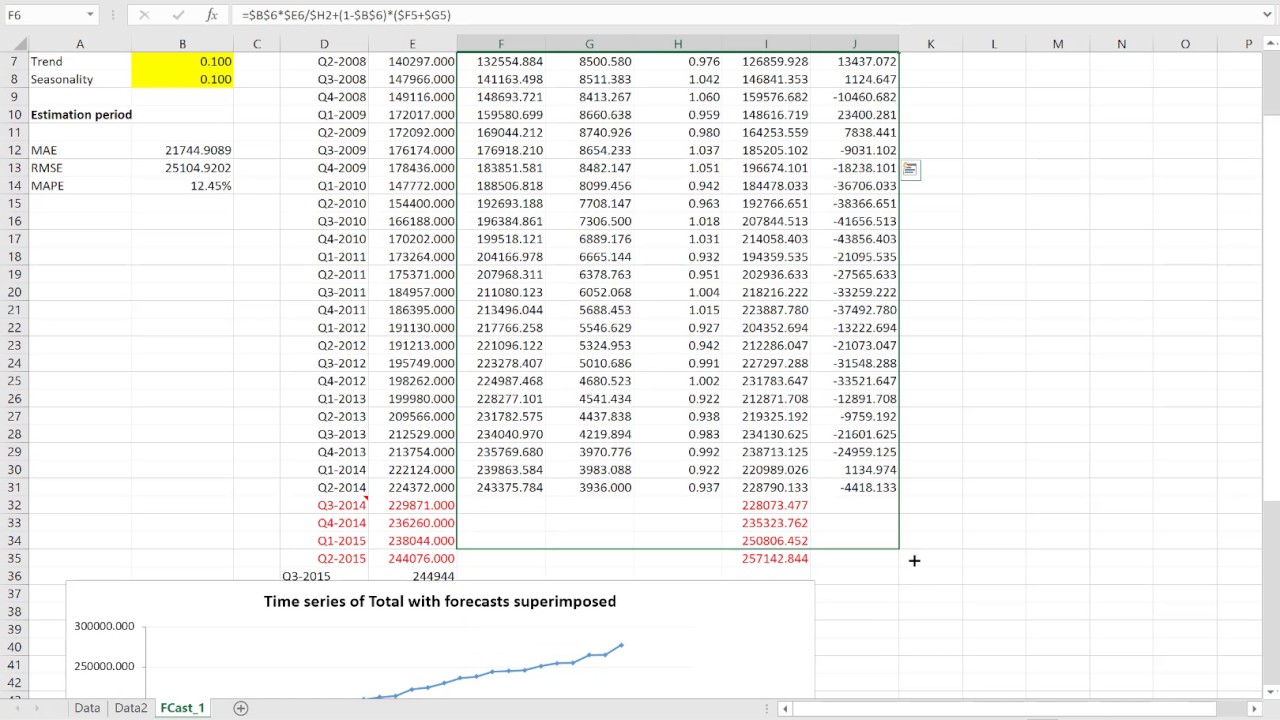Image resolution: width=1280 pixels, height=720 pixels.
Task: Switch to the Data sheet tab
Action: pyautogui.click(x=87, y=708)
